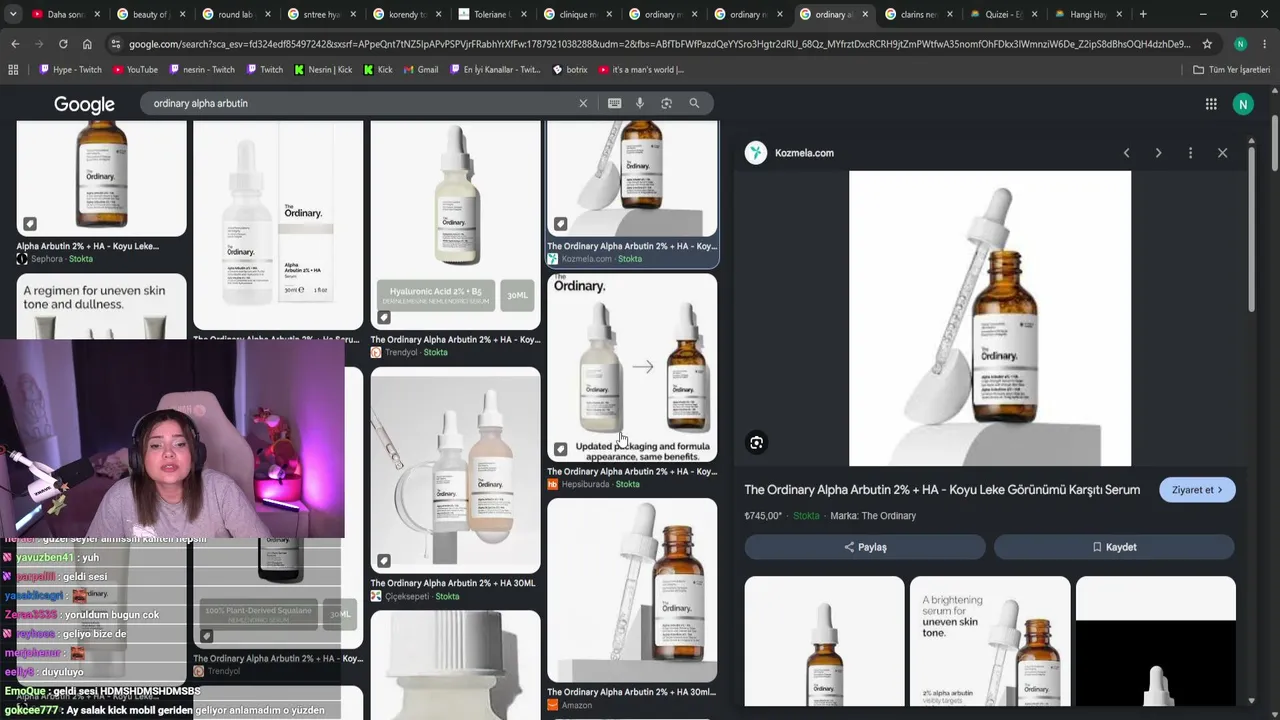The height and width of the screenshot is (720, 1280).
Task: Click the large preview image of serum
Action: (990, 318)
